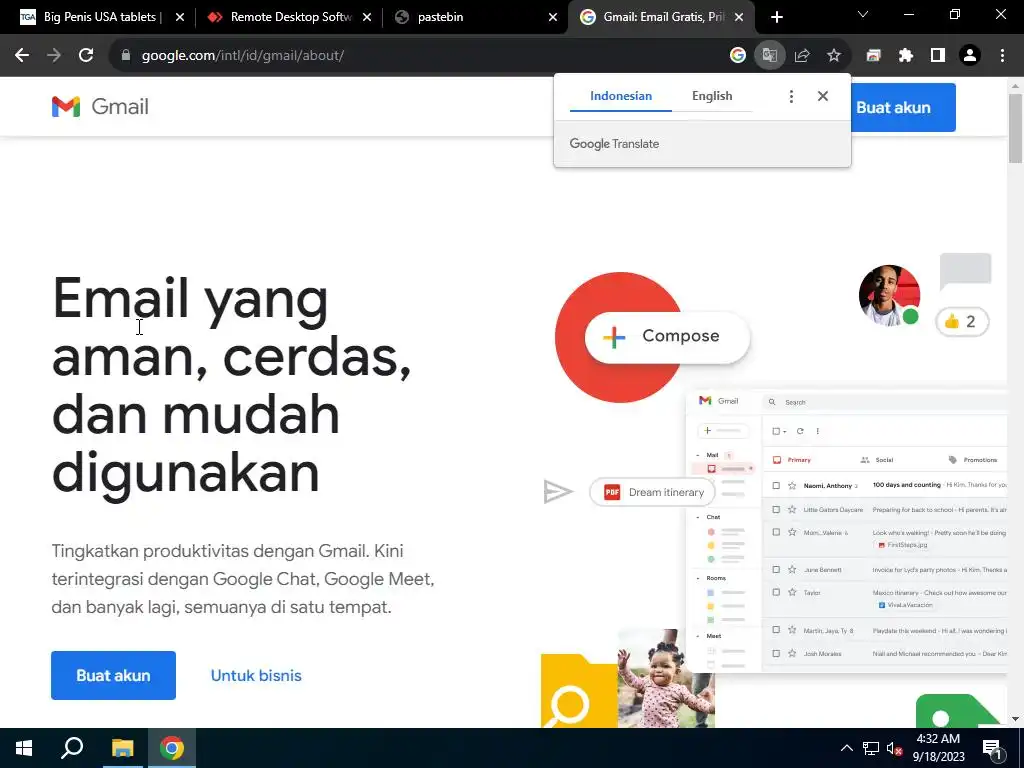1024x768 pixels.
Task: Click scrollbar down arrow
Action: 1015,719
